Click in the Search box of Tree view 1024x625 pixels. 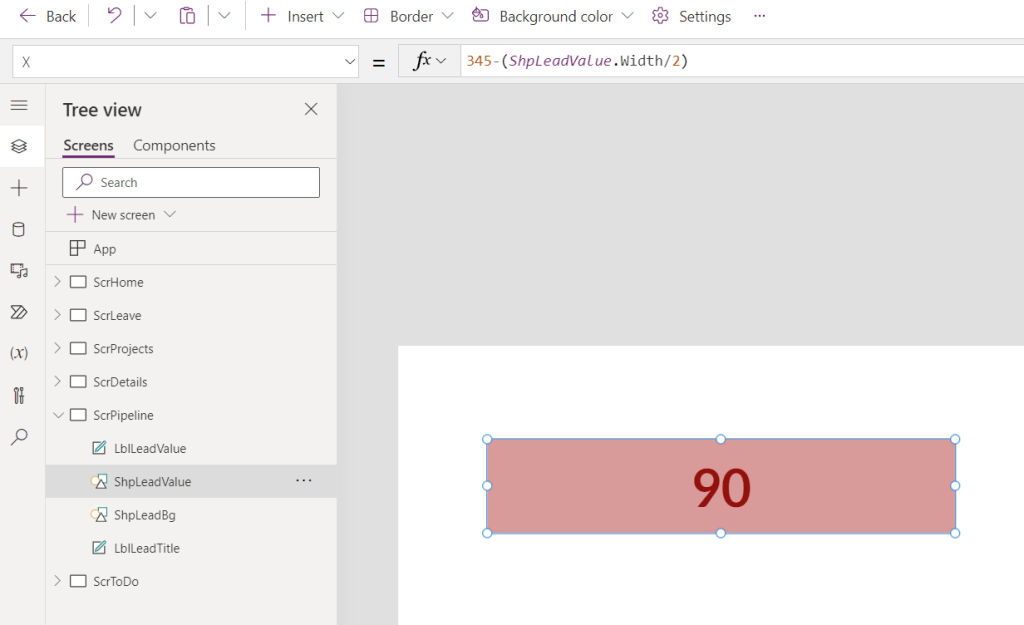pyautogui.click(x=190, y=182)
